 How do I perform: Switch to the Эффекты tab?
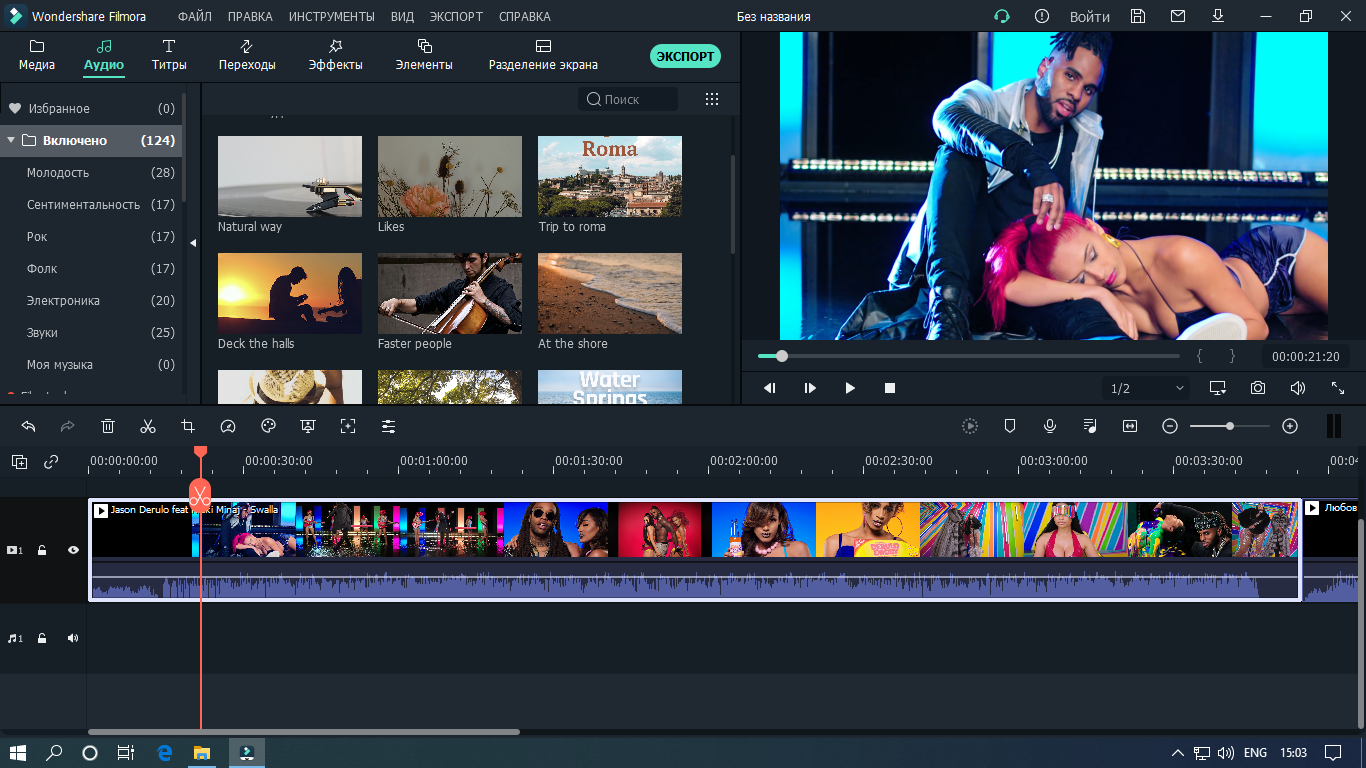336,55
